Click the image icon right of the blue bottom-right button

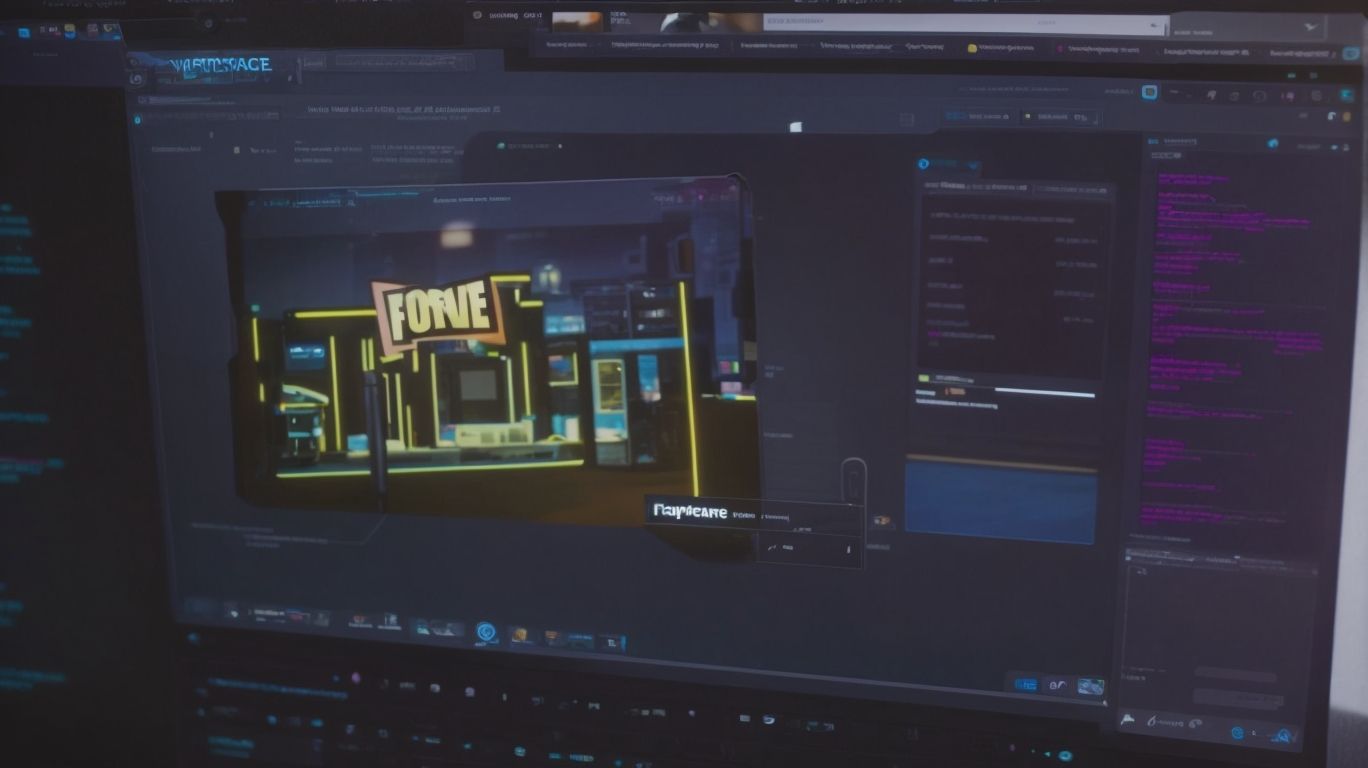(1090, 687)
